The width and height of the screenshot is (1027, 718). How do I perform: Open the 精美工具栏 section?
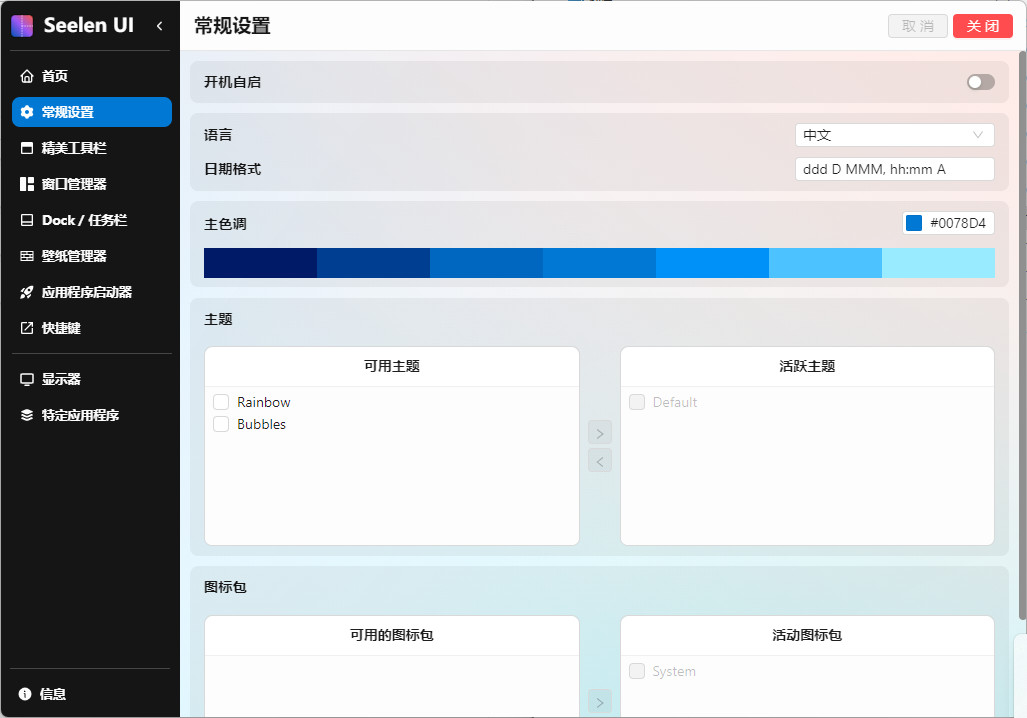pyautogui.click(x=92, y=148)
